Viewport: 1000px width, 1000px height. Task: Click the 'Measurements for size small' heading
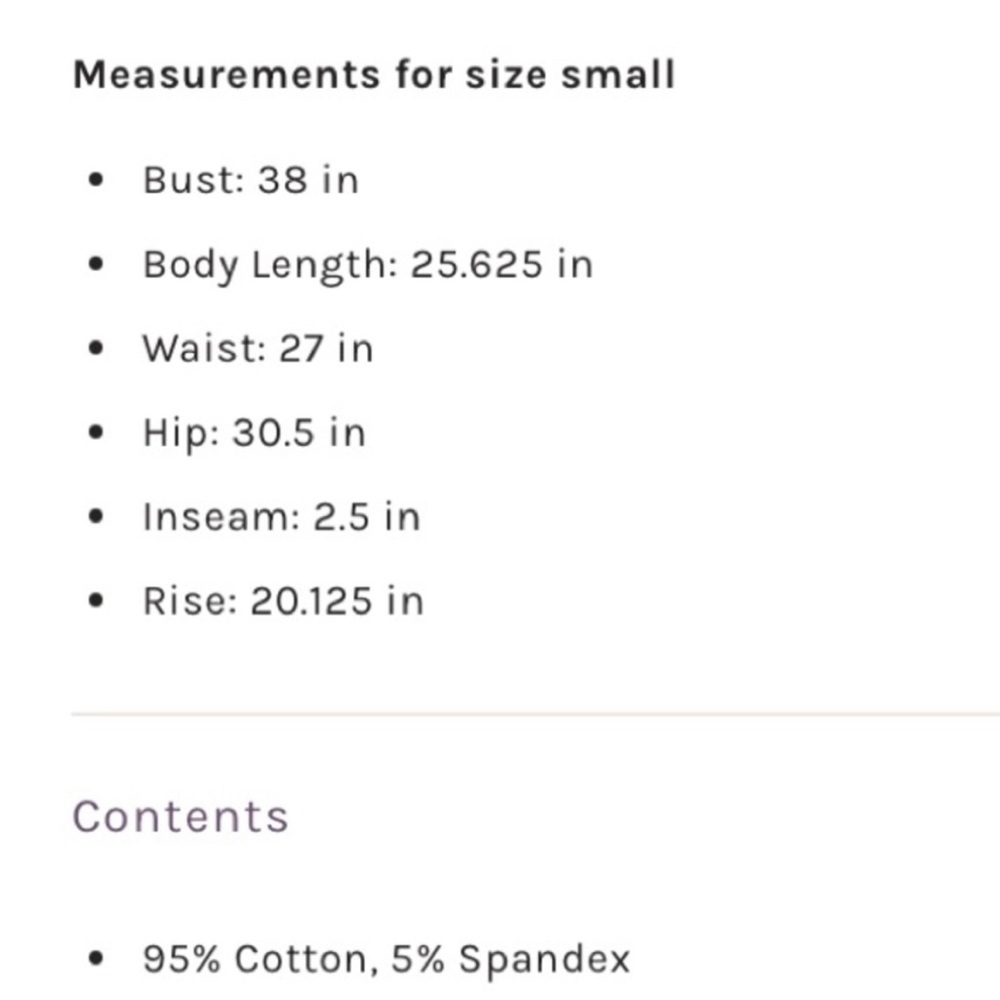[x=374, y=75]
